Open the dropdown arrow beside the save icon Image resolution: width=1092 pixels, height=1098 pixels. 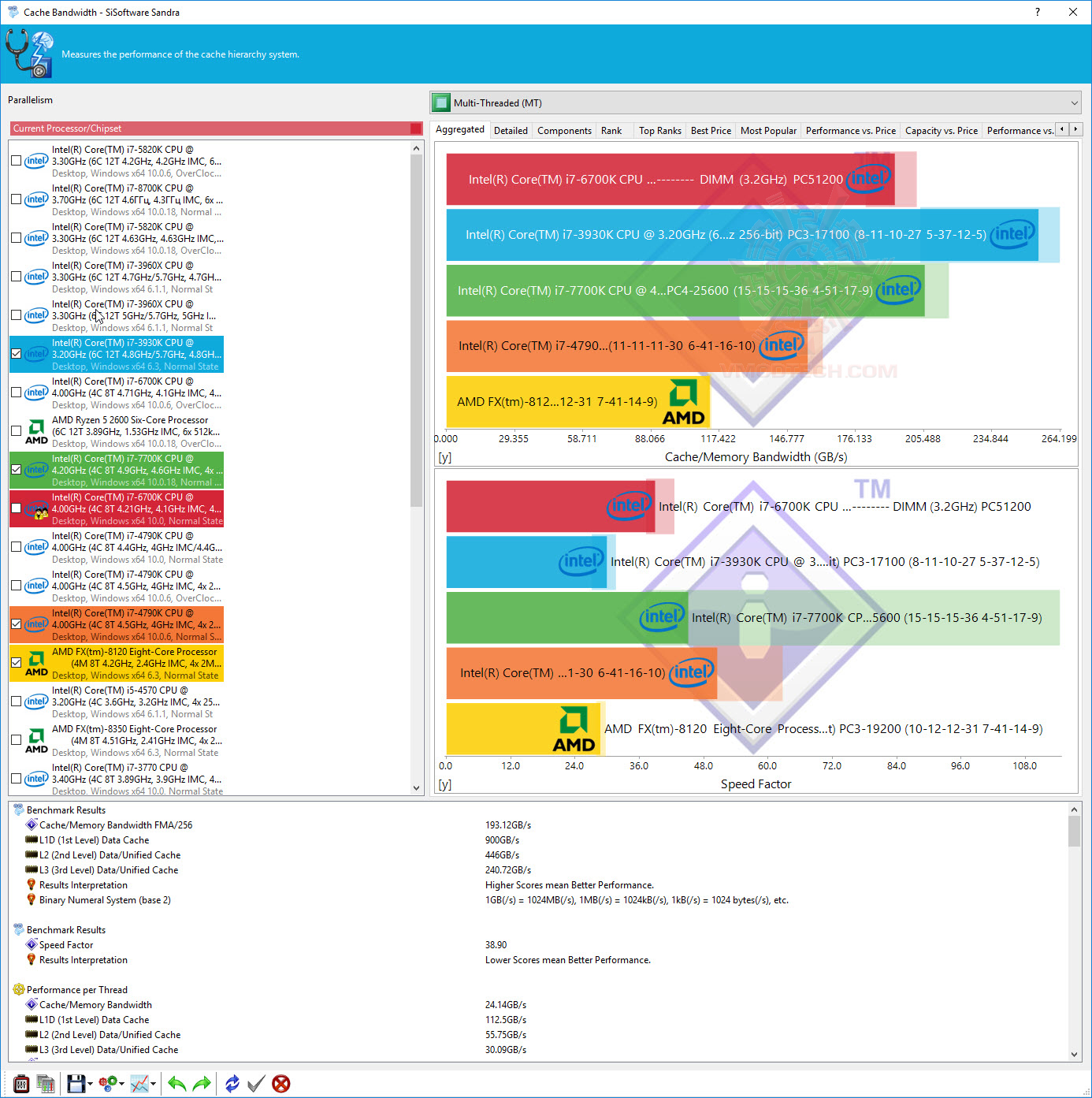90,1084
